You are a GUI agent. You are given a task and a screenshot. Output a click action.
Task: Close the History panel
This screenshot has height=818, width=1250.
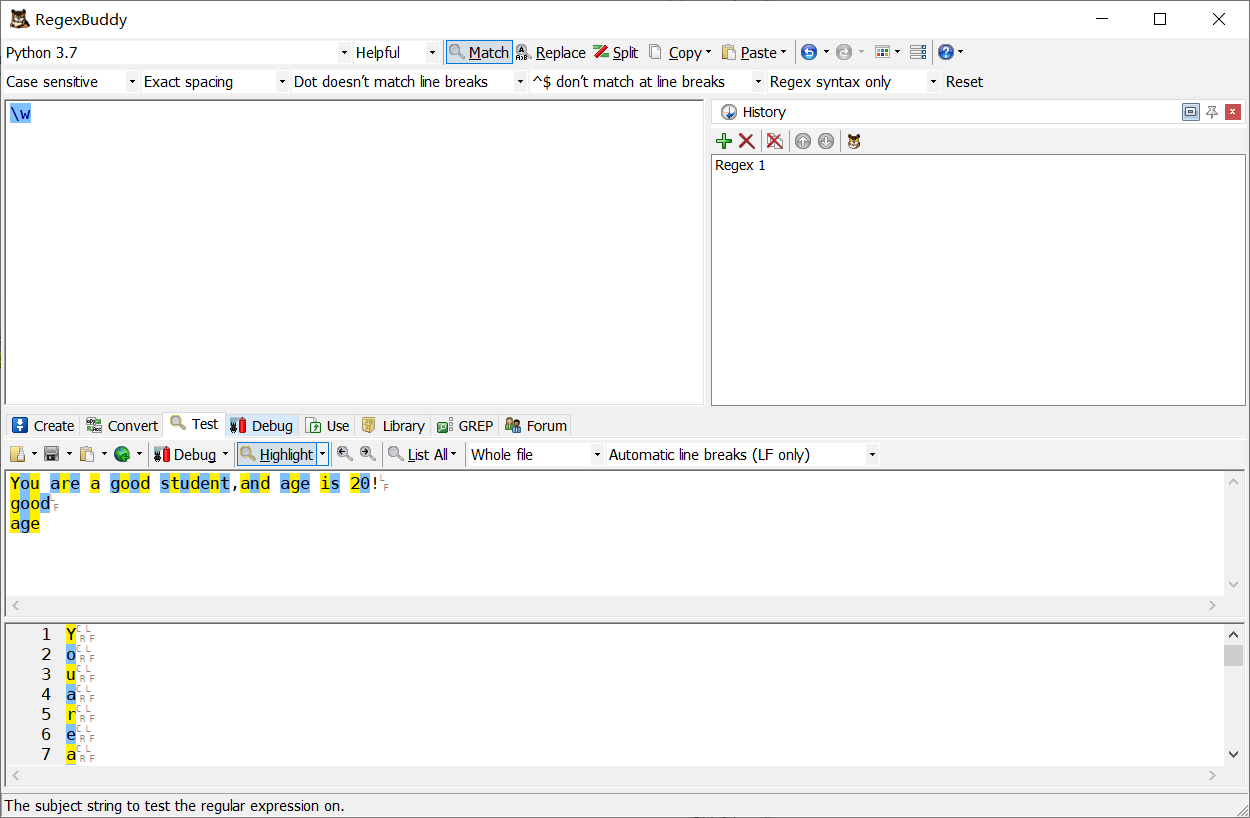click(x=1233, y=112)
